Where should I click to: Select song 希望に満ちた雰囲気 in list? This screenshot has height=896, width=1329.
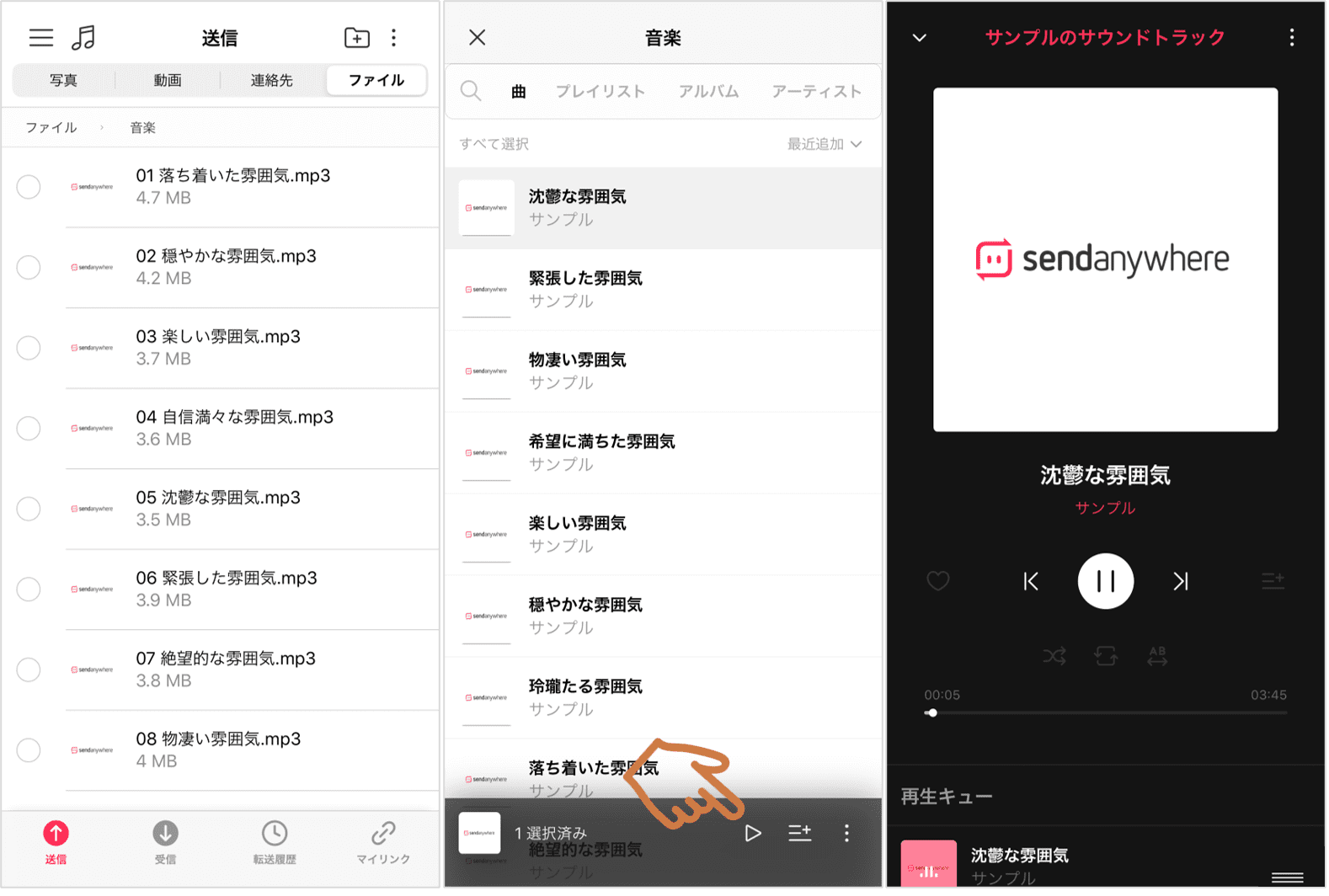coord(664,454)
